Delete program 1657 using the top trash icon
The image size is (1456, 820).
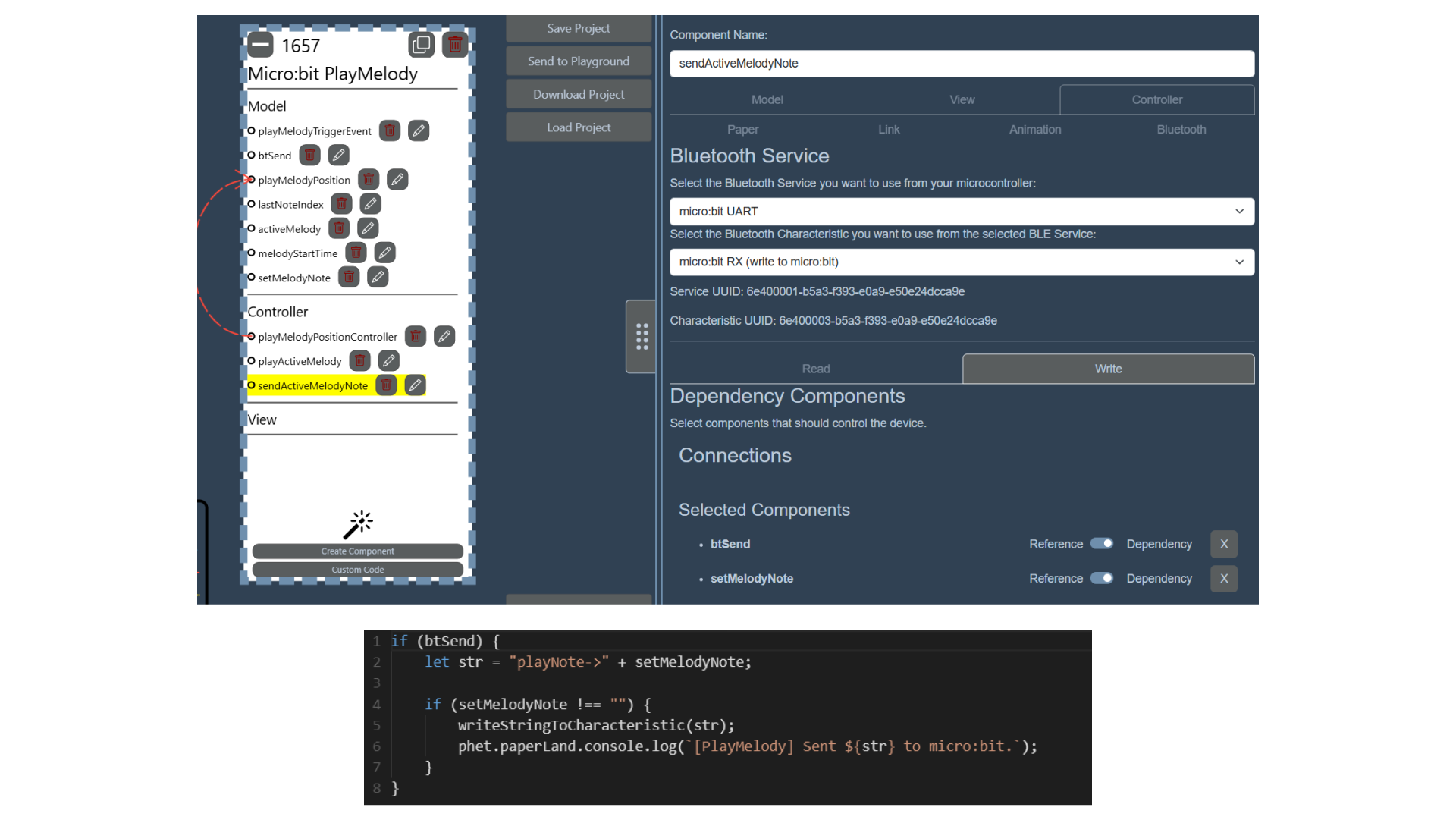tap(455, 45)
